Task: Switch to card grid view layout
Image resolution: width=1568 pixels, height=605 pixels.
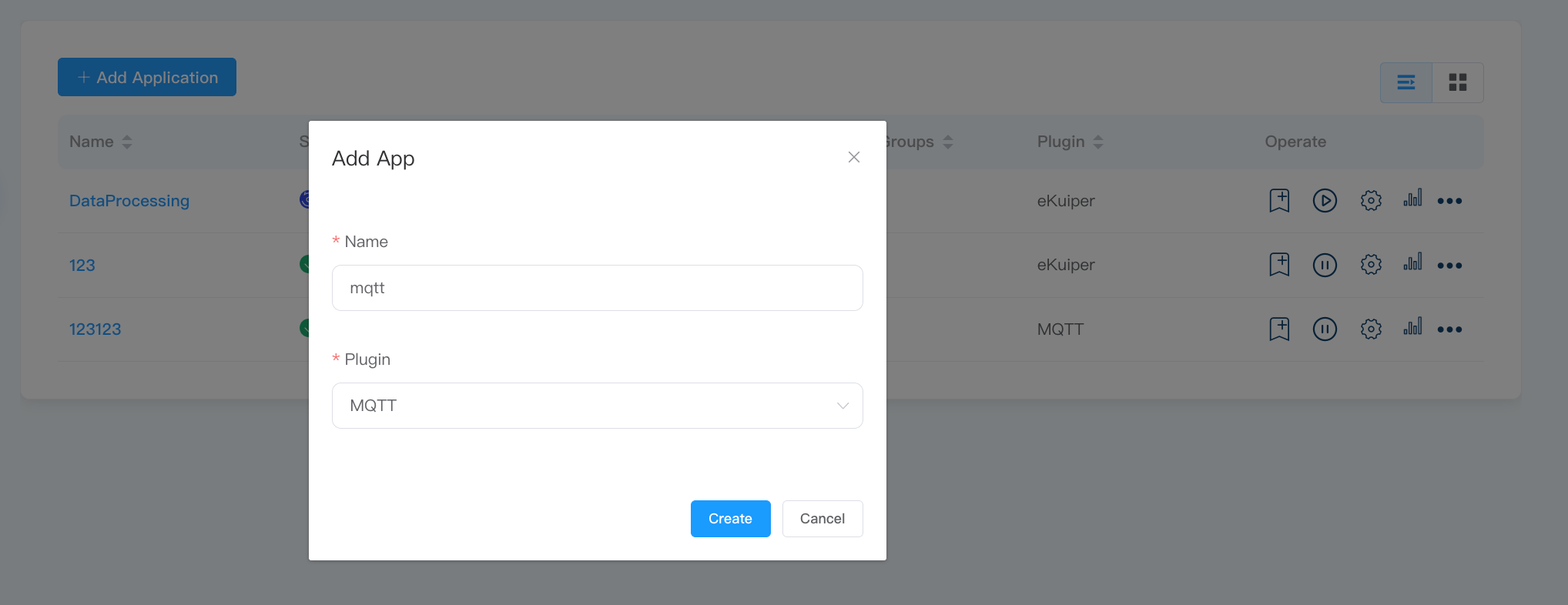Action: [1458, 82]
